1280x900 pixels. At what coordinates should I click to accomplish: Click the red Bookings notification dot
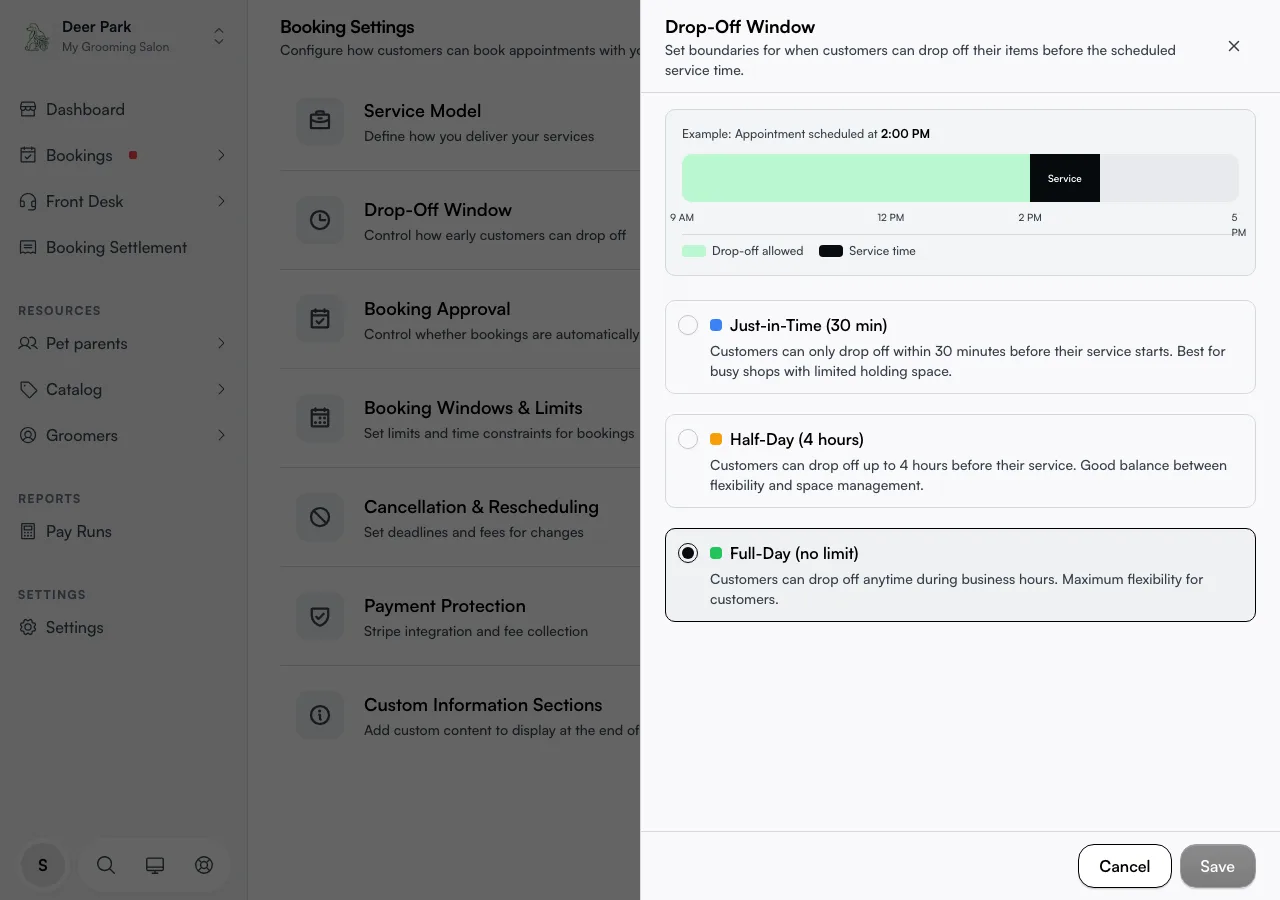point(133,155)
